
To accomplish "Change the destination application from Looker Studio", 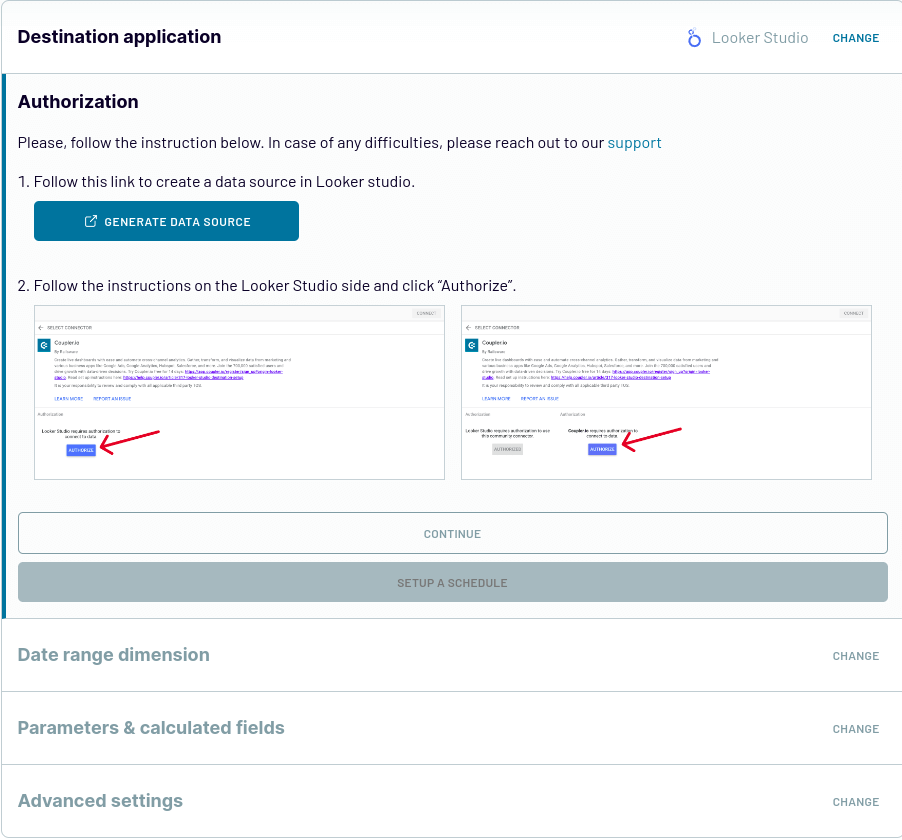I will click(855, 38).
